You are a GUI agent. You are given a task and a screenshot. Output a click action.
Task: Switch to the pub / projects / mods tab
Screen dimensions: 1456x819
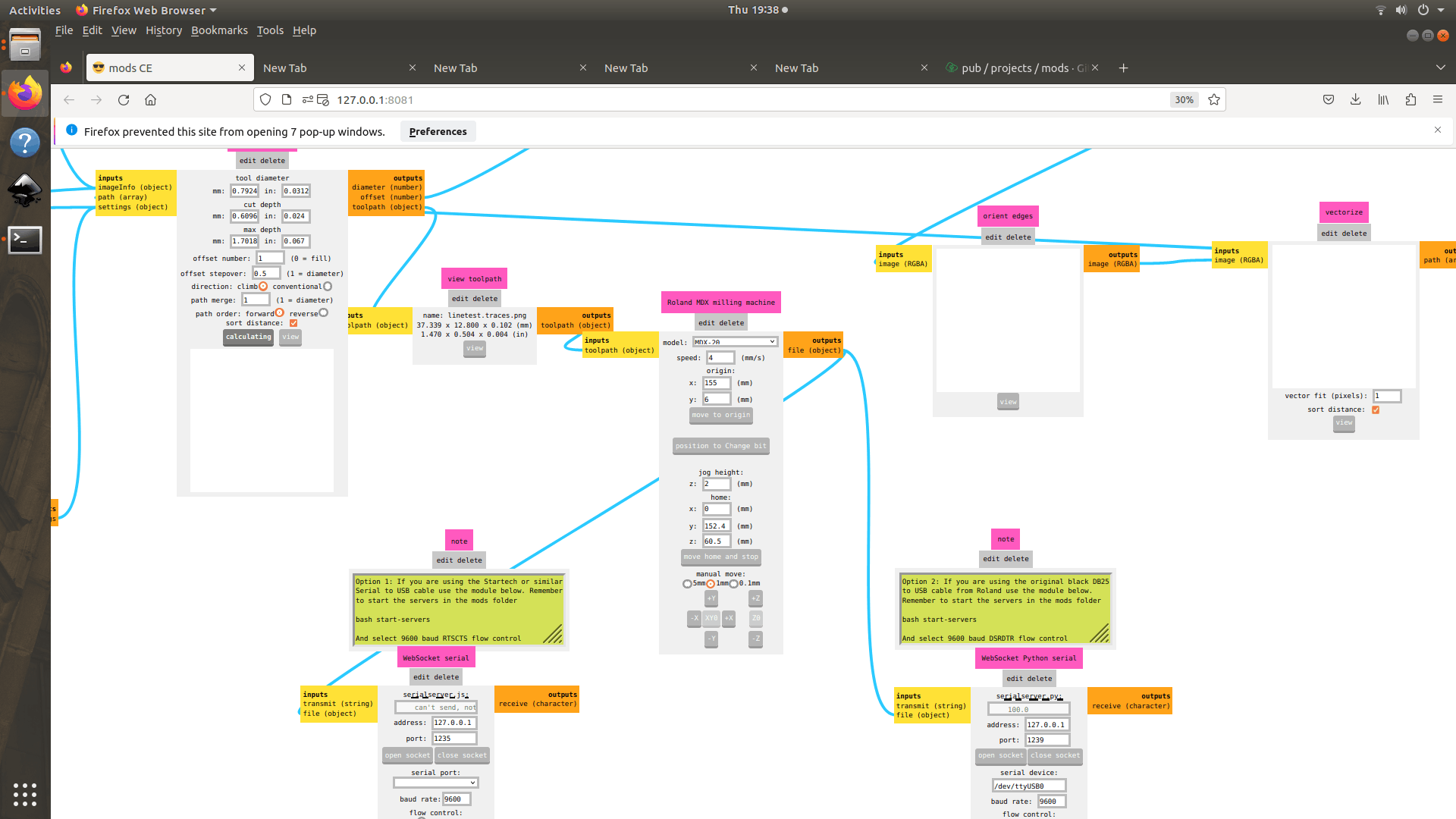tap(1016, 67)
